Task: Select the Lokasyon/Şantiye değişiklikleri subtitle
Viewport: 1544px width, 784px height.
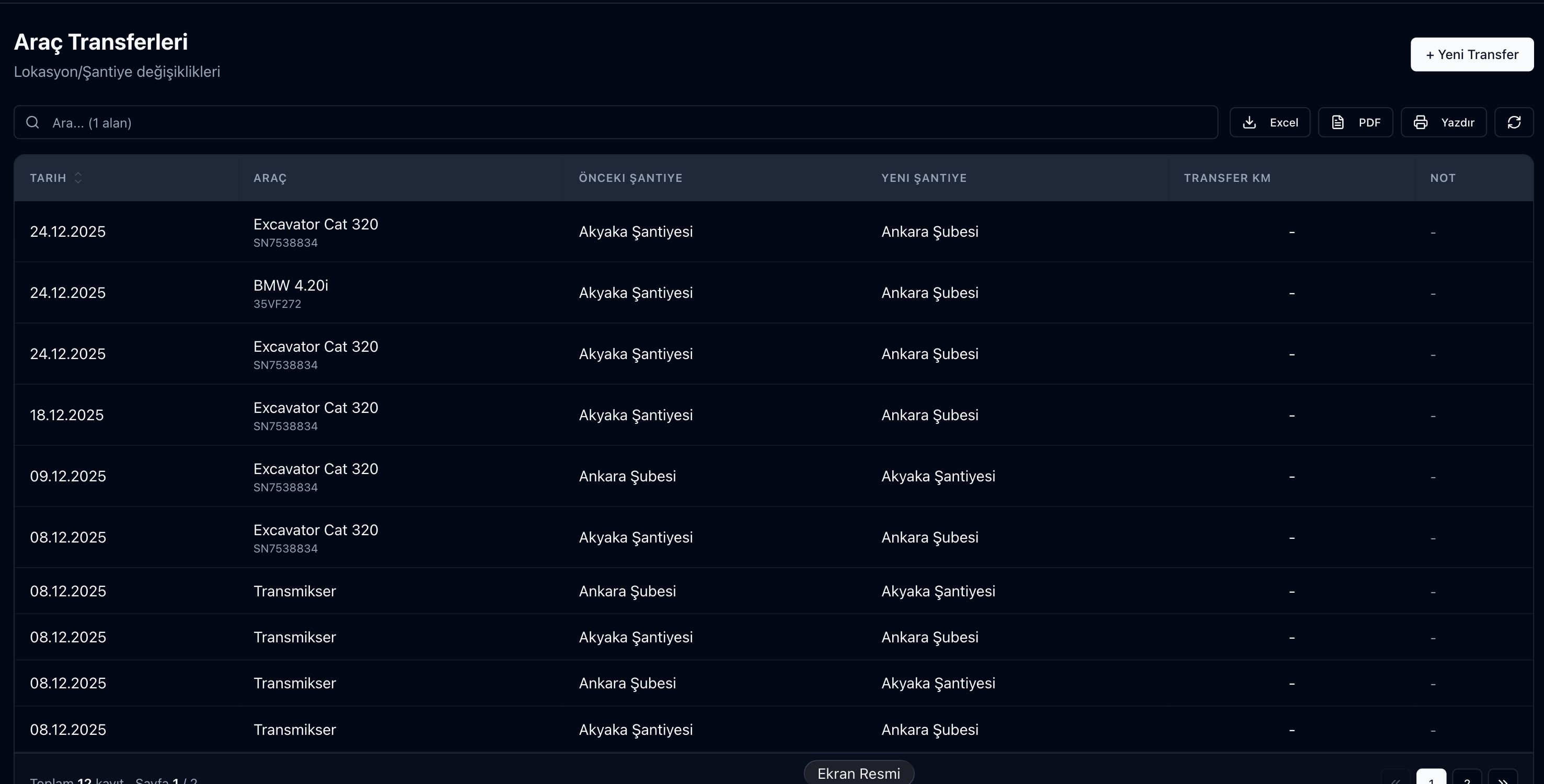Action: 117,72
